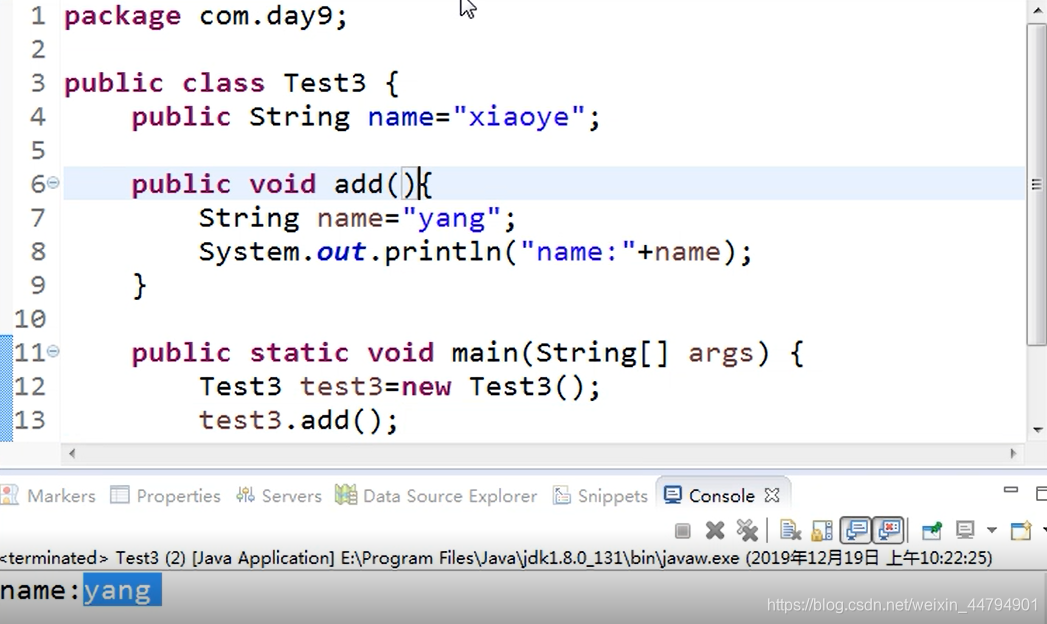
Task: Click Display Selected Console monitor icon
Action: [x=965, y=531]
